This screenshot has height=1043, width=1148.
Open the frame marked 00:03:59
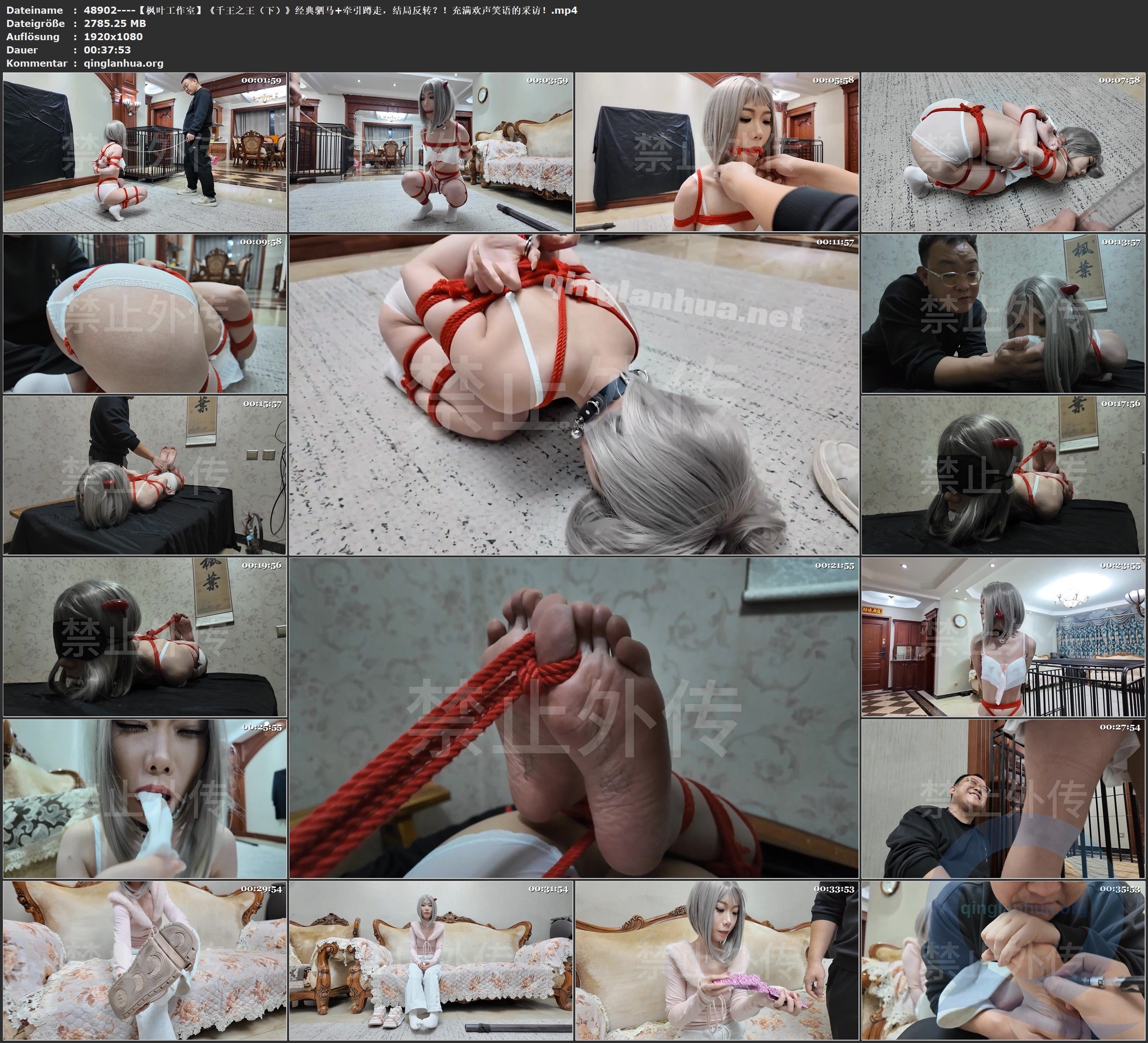pyautogui.click(x=430, y=151)
